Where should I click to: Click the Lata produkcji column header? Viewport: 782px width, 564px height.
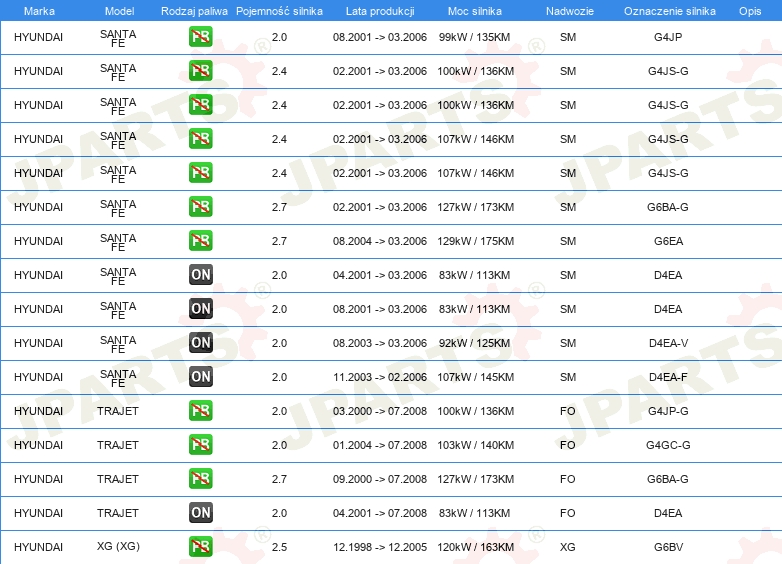(x=380, y=11)
